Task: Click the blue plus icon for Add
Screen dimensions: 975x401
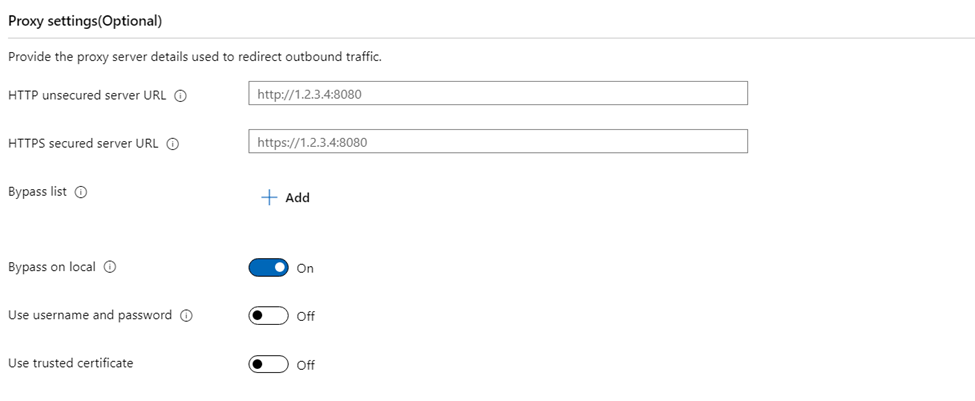Action: coord(269,198)
